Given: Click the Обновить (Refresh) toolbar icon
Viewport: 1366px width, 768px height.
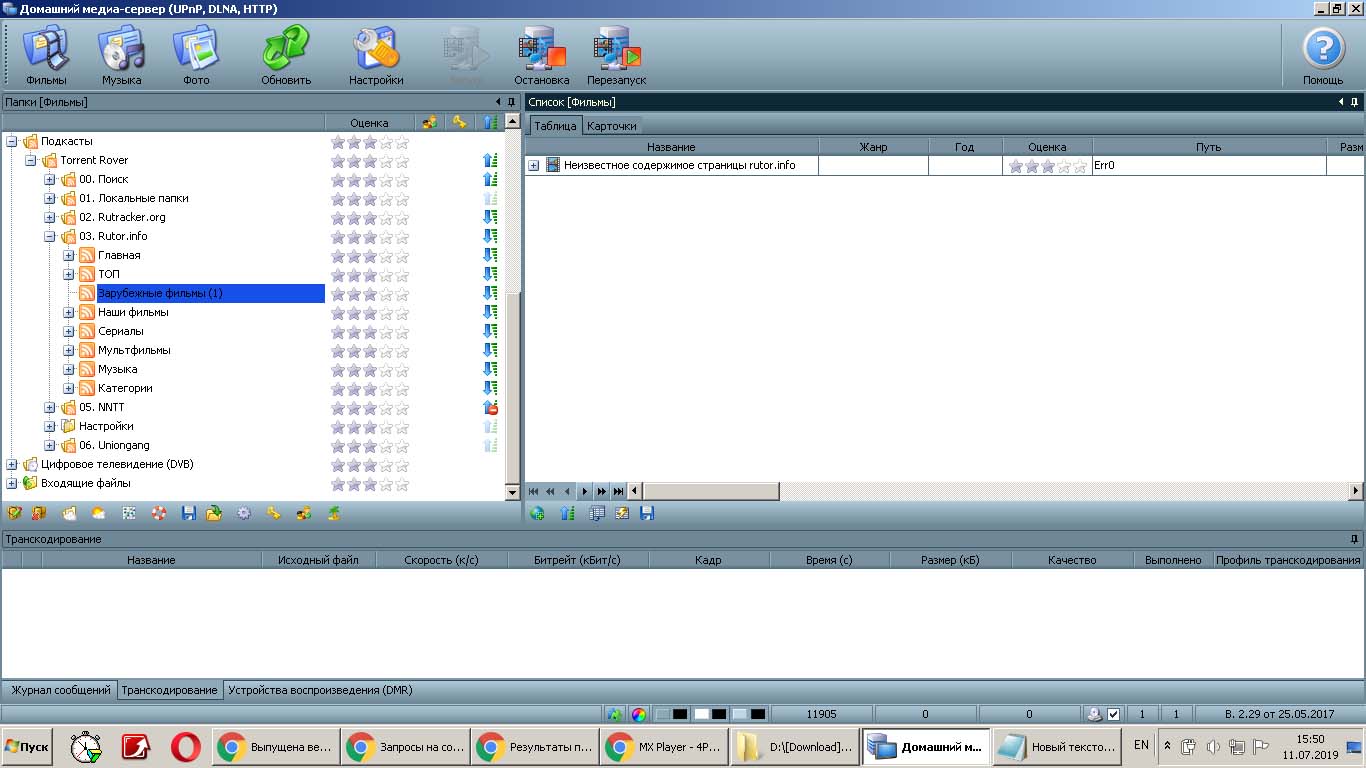Looking at the screenshot, I should pyautogui.click(x=286, y=53).
